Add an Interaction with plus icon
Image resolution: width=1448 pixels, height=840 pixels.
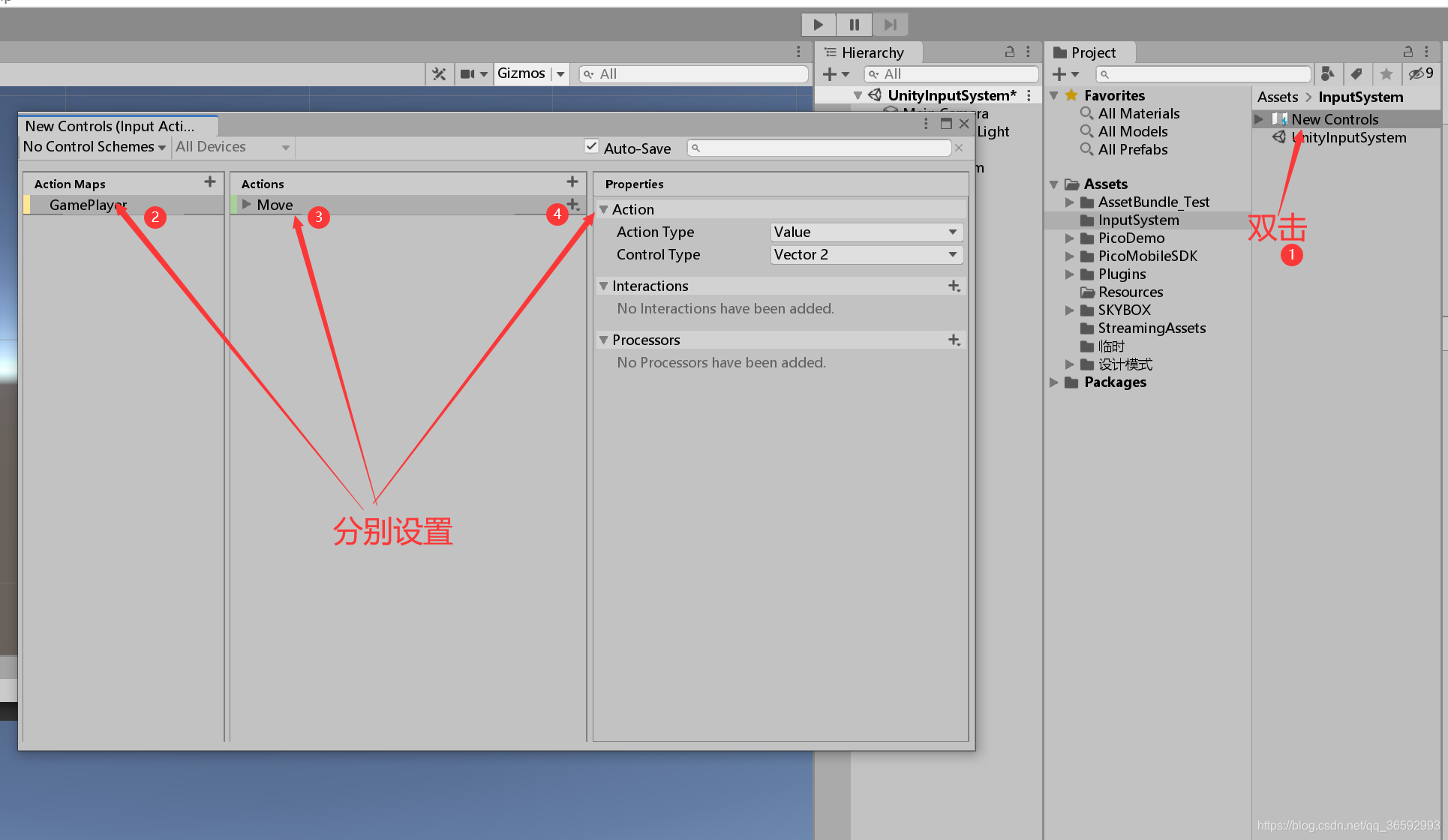pyautogui.click(x=954, y=286)
